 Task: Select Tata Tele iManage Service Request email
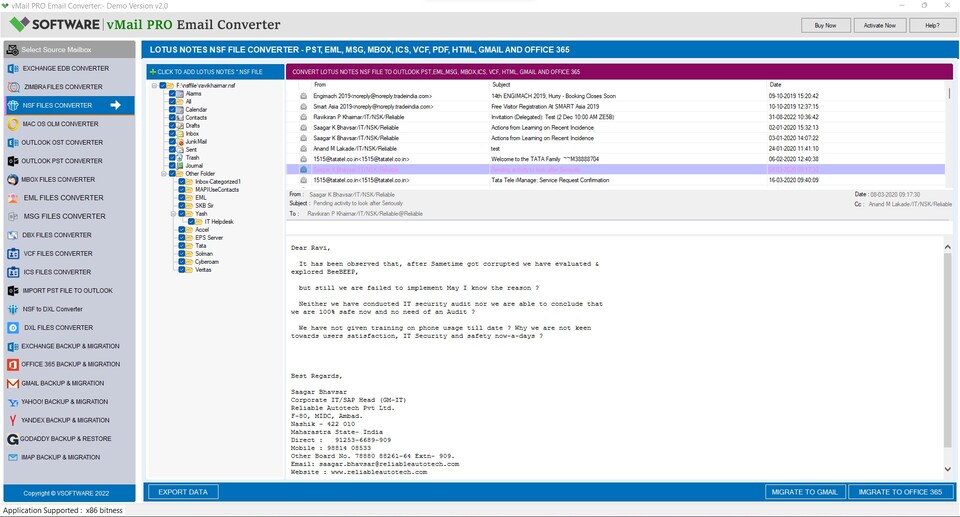point(615,180)
